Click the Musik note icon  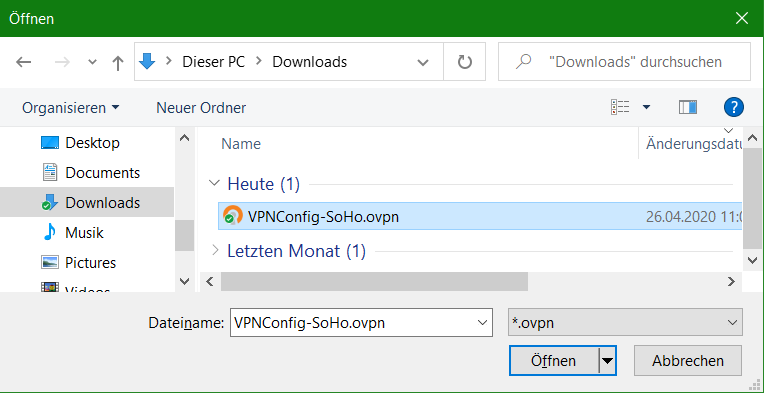[50, 232]
